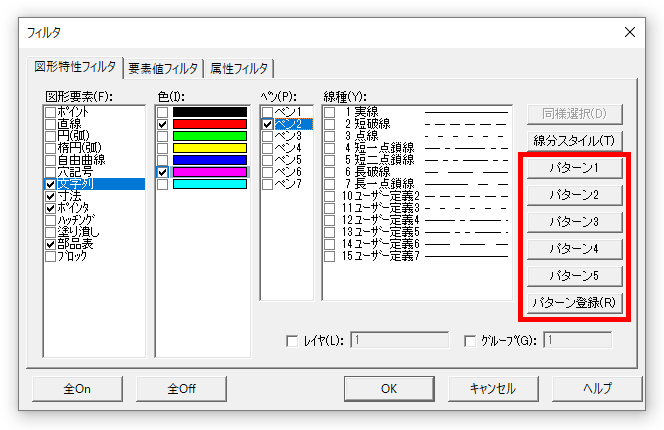The width and height of the screenshot is (664, 430).
Task: Click the レイヤ number input field
Action: click(400, 340)
